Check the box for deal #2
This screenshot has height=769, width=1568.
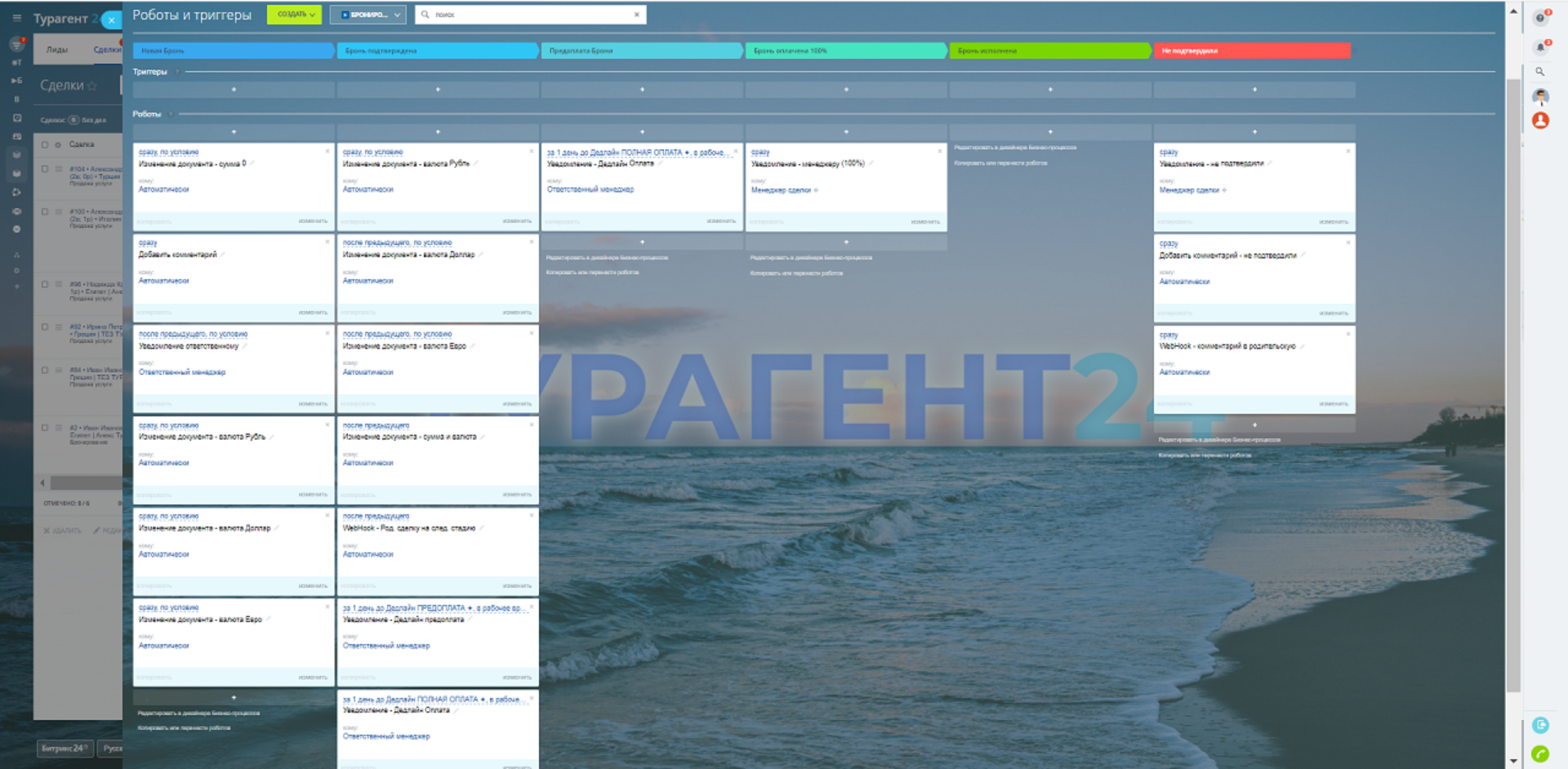coord(45,427)
